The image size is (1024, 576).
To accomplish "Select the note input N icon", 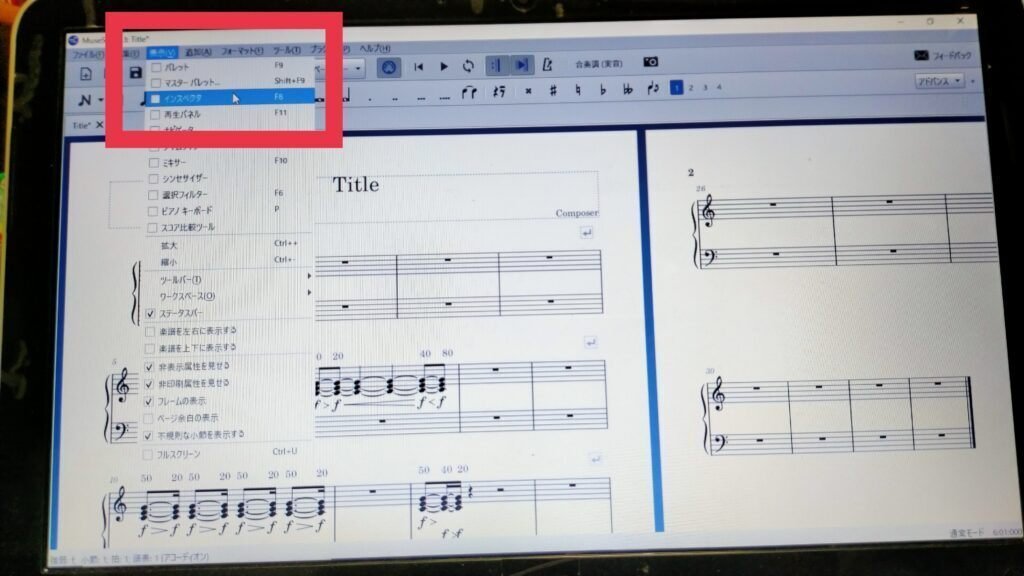I will pyautogui.click(x=85, y=101).
